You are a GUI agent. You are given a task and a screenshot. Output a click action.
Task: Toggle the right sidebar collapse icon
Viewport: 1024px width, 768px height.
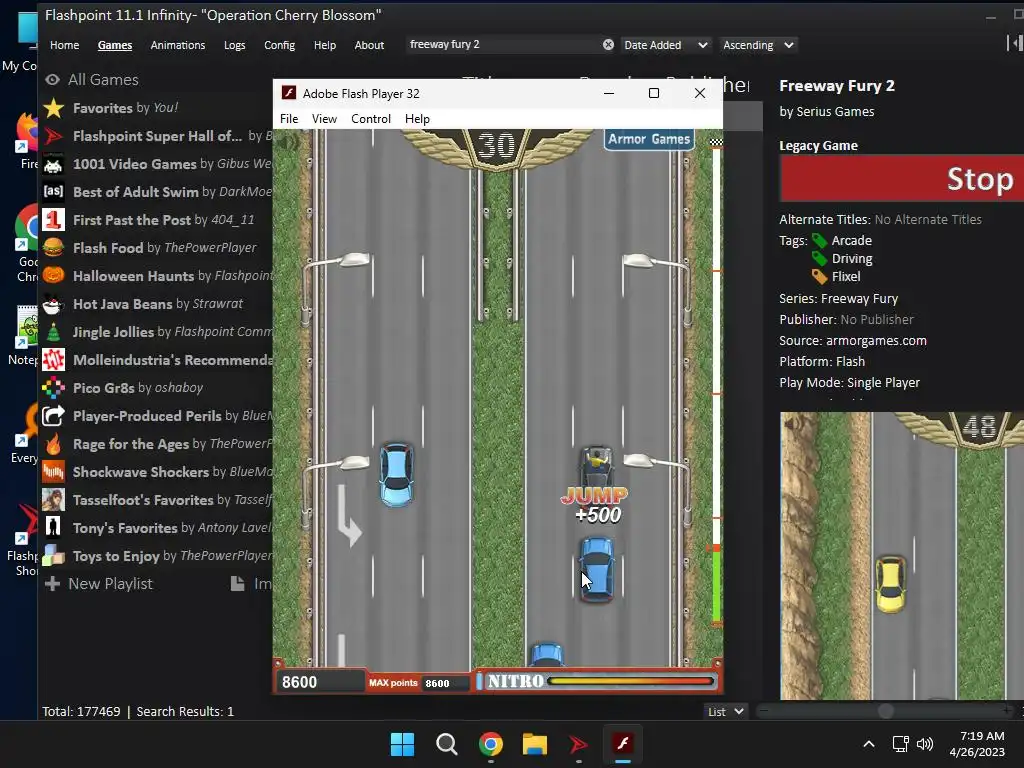(x=1014, y=44)
